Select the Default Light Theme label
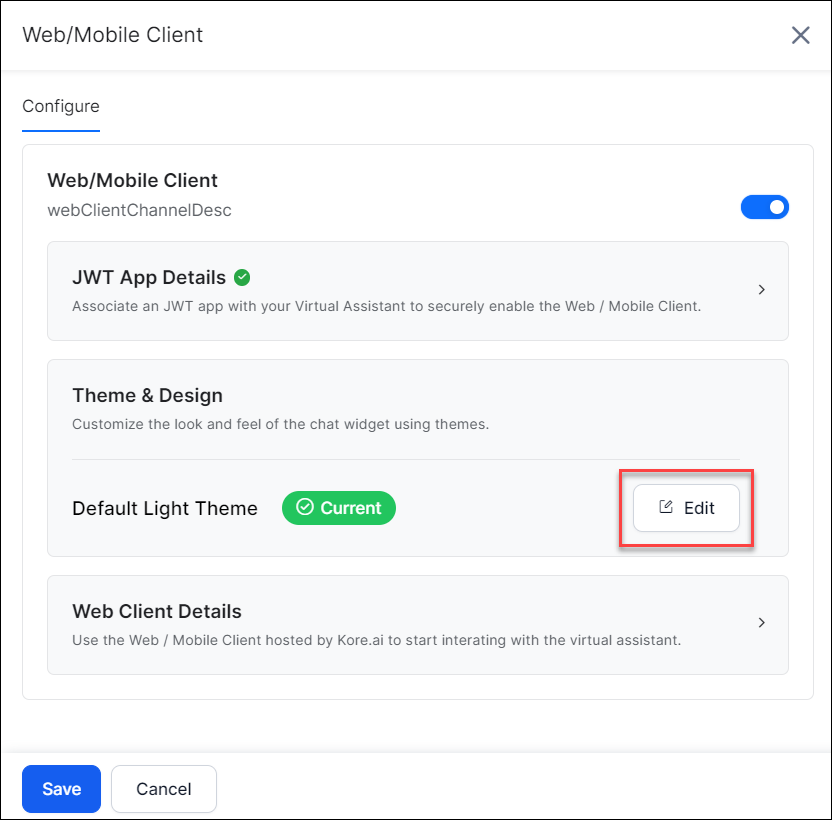 [165, 508]
